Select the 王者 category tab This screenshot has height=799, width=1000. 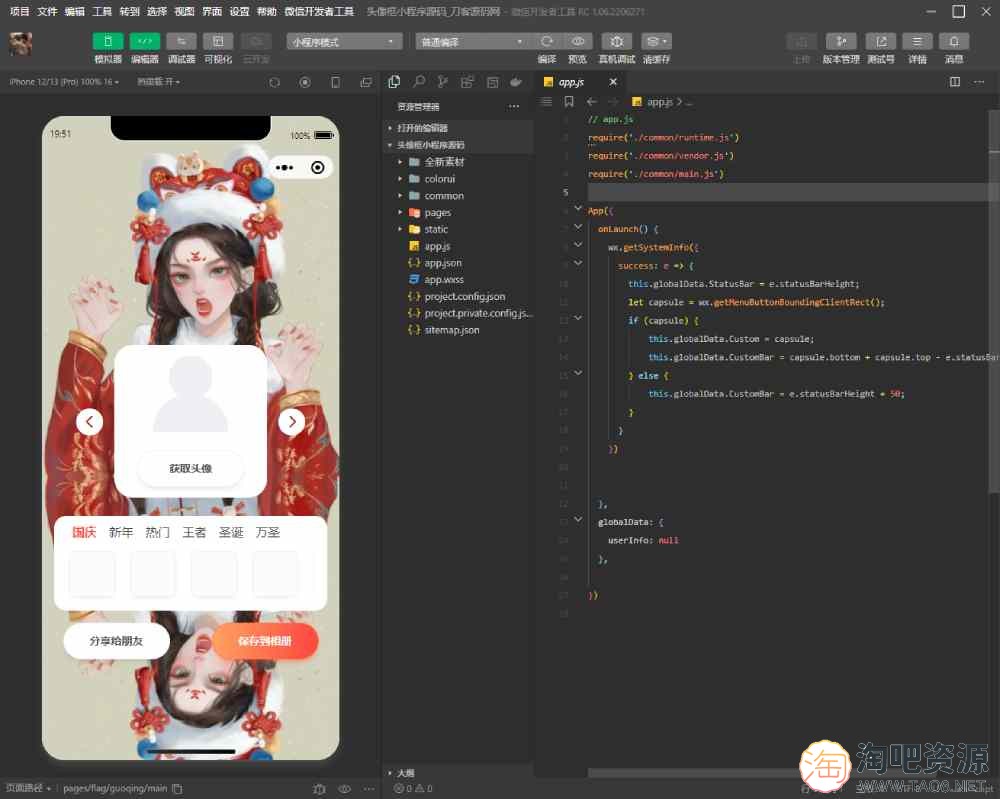[194, 532]
